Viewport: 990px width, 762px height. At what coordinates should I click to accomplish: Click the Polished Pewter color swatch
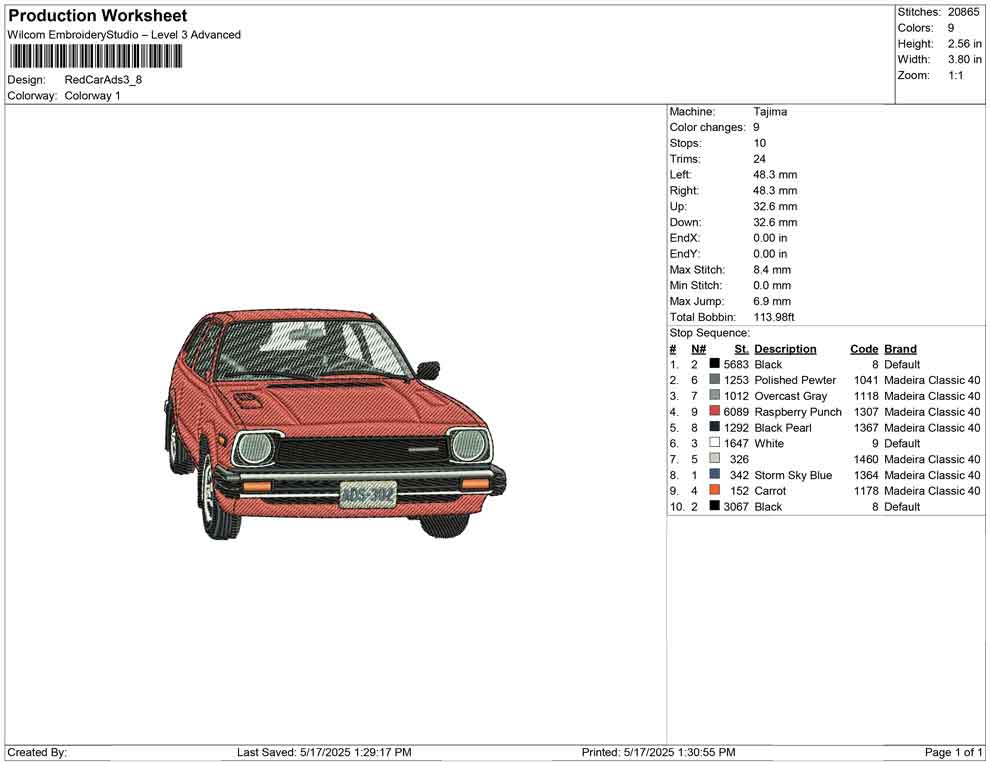[x=714, y=380]
